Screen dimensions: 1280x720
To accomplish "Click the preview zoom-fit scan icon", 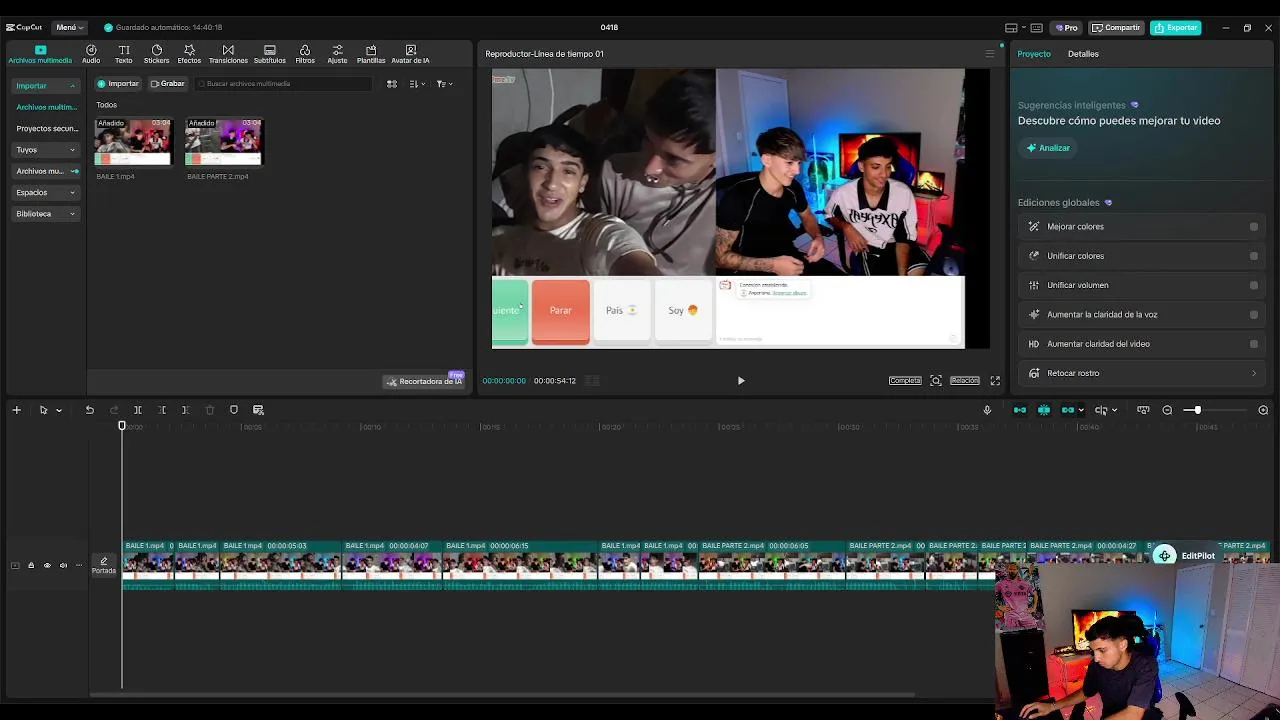I will pyautogui.click(x=936, y=381).
